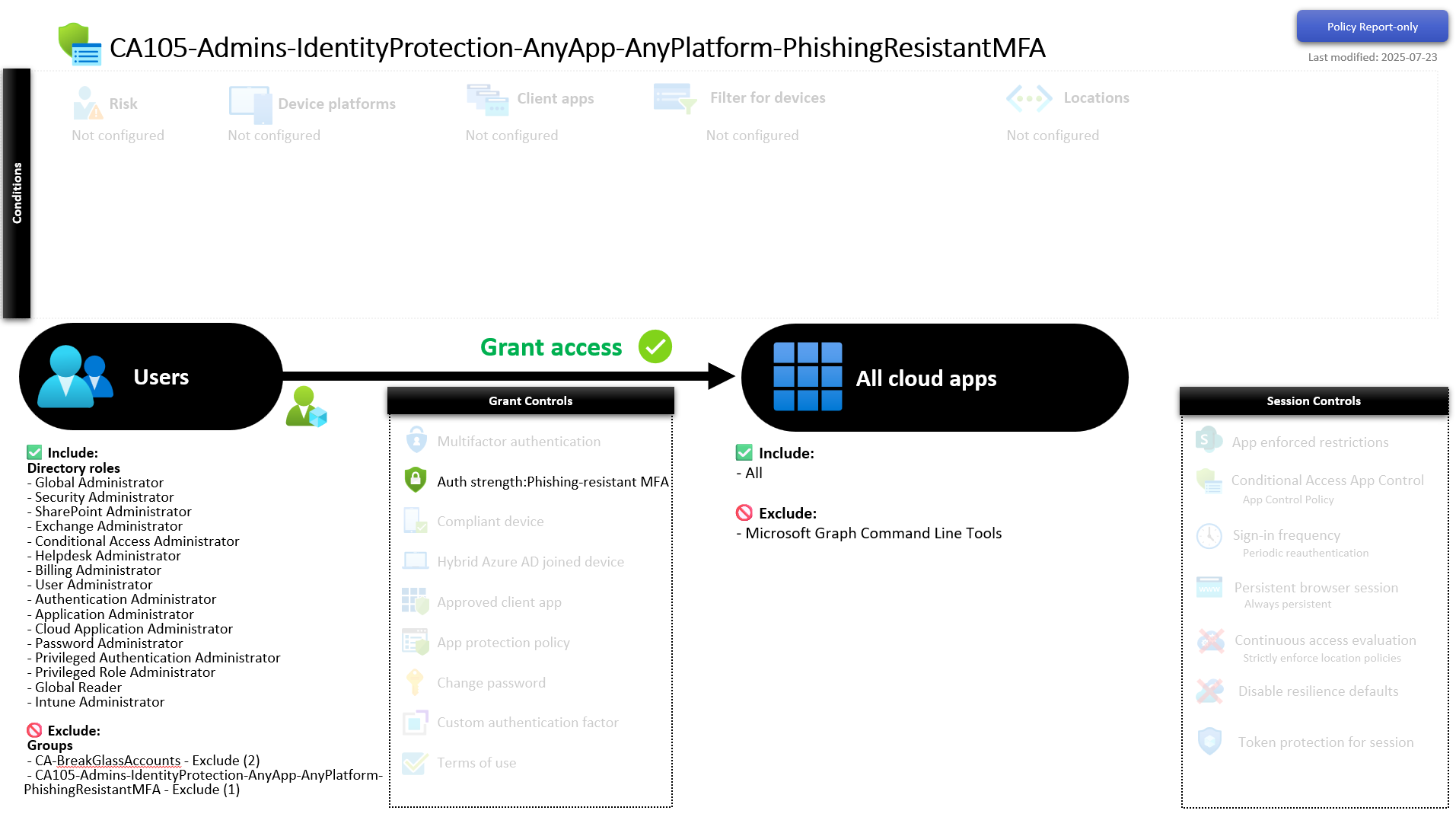The width and height of the screenshot is (1456, 817).
Task: Click the Sign-in frequency clock icon
Action: click(x=1209, y=536)
